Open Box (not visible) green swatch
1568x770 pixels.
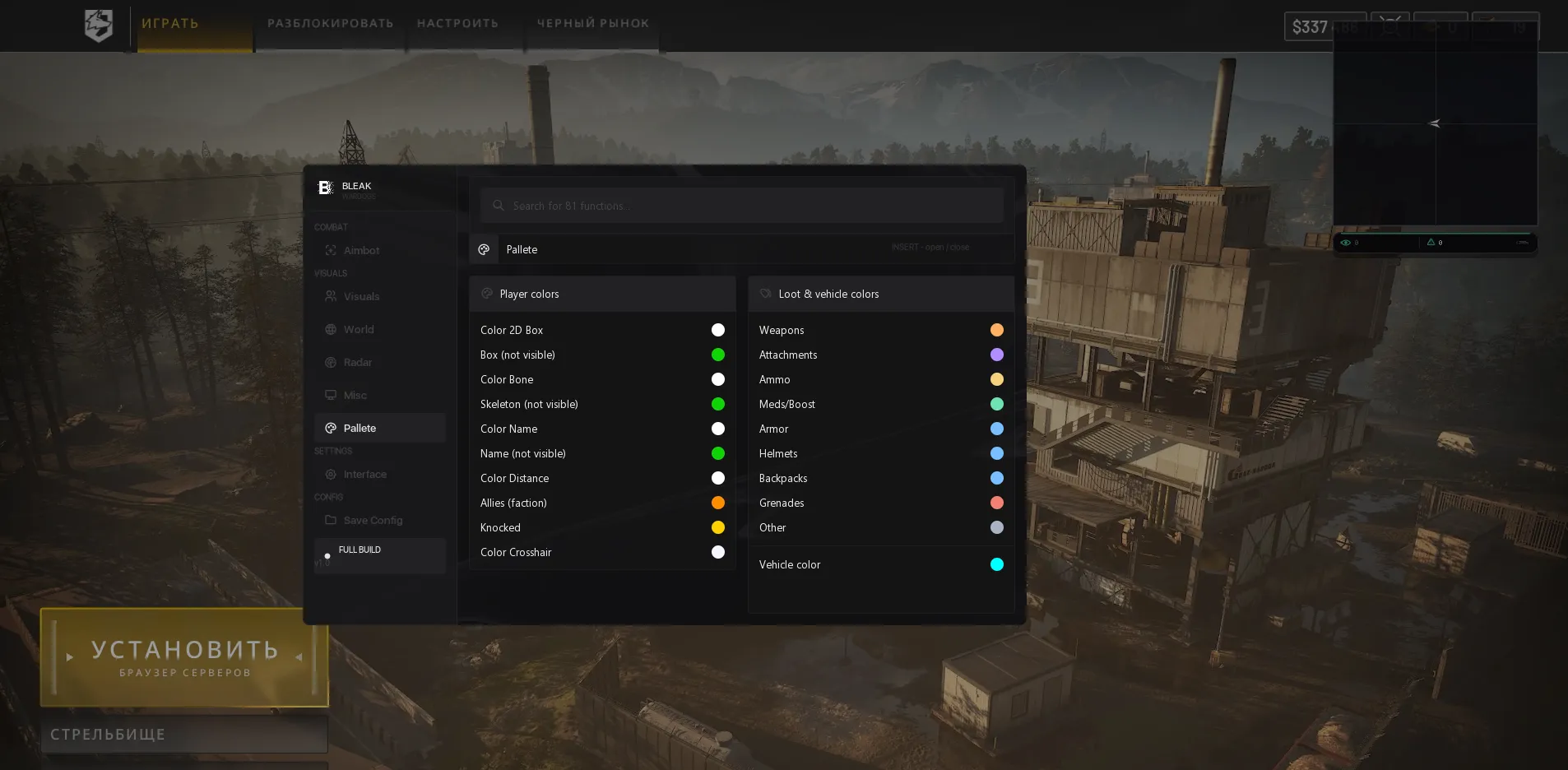point(718,355)
